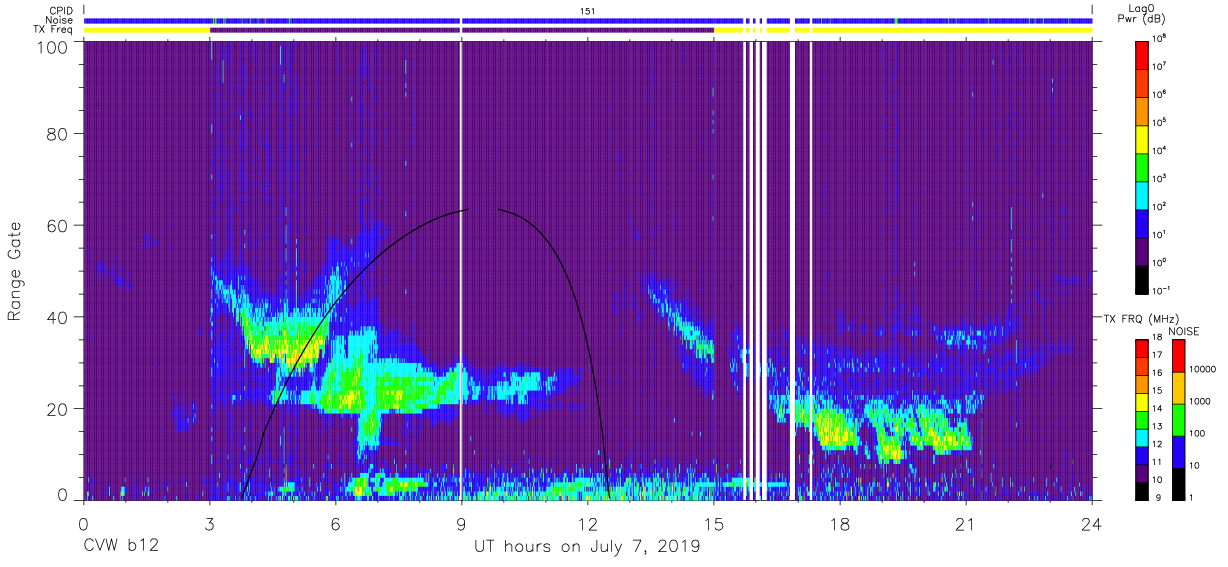The height and width of the screenshot is (567, 1228).
Task: Click the red top segment of NOISE colorbar
Action: coord(1178,356)
